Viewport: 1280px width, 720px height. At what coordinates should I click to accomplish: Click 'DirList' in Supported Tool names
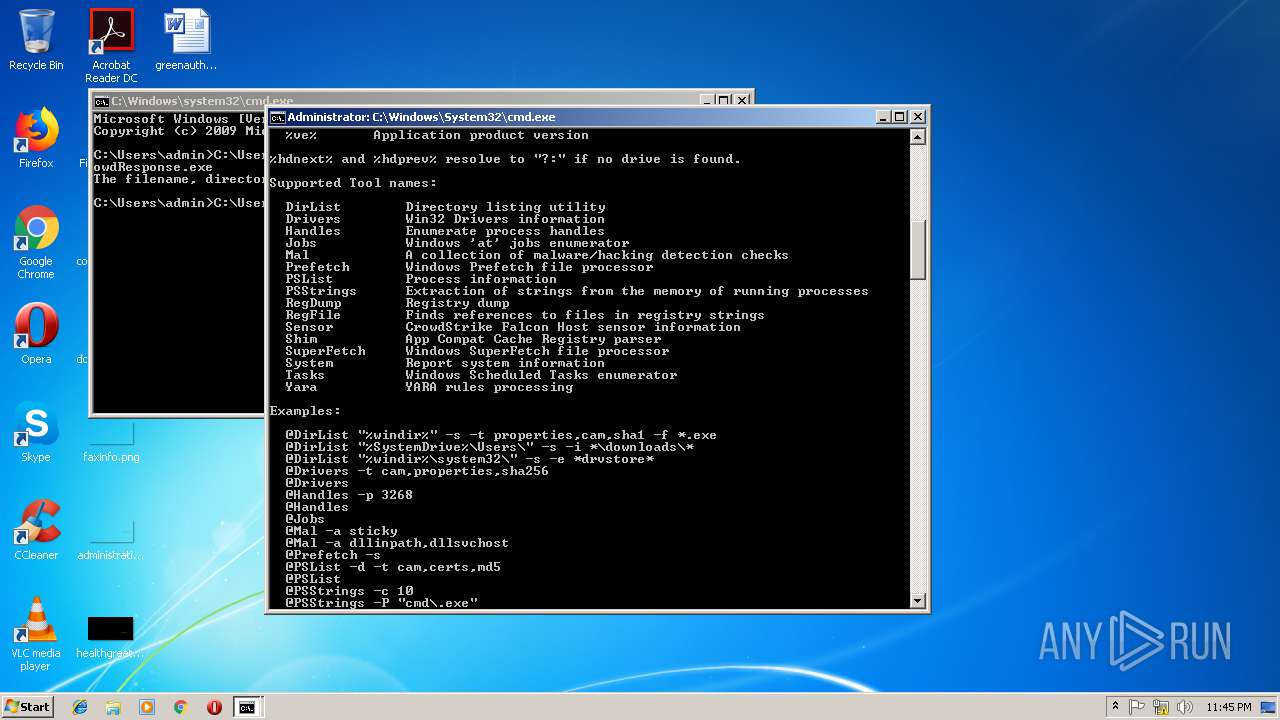313,207
